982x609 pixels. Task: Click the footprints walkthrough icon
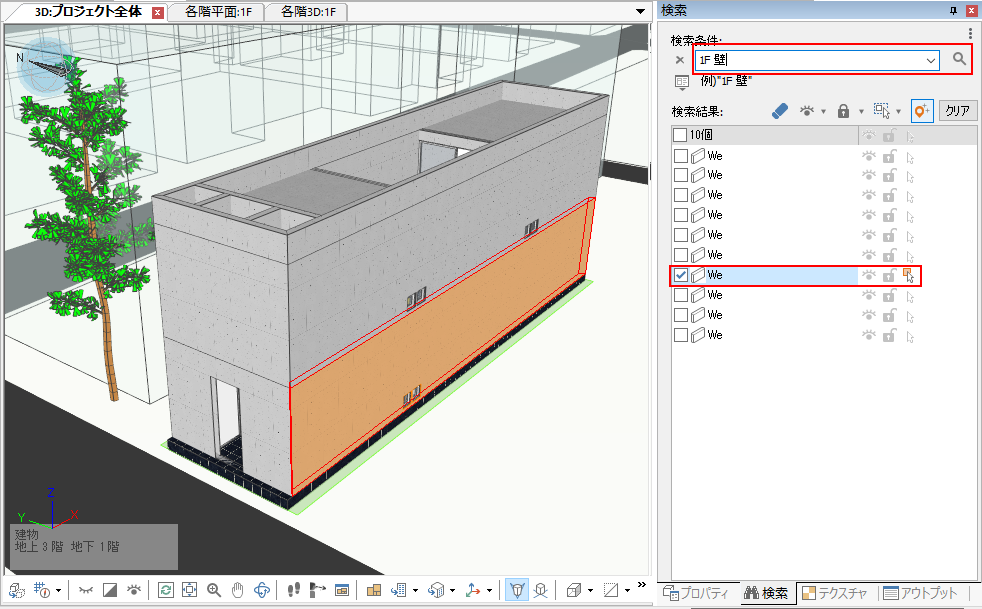coord(294,590)
